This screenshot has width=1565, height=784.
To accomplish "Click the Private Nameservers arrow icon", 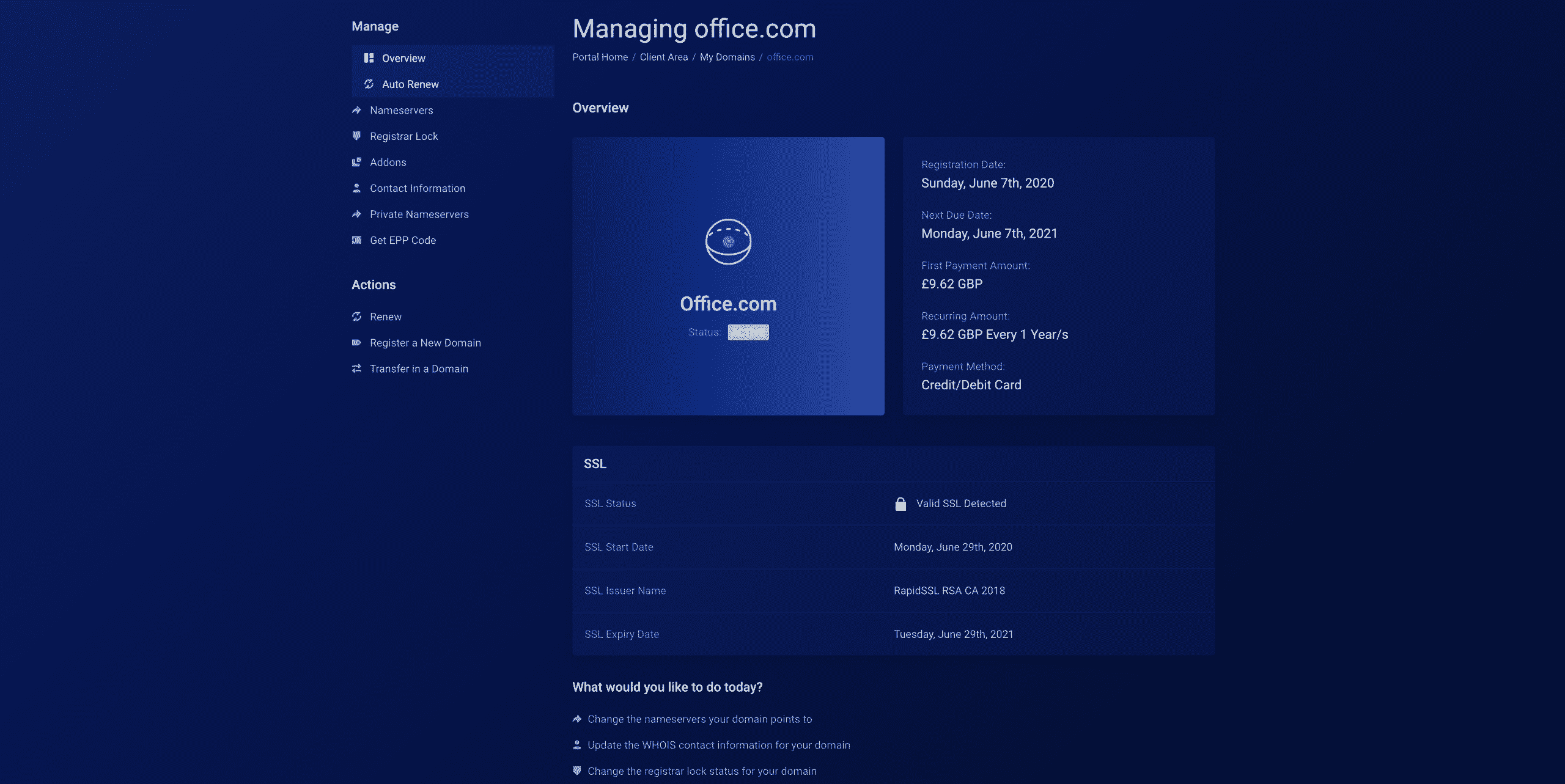I will pos(356,214).
